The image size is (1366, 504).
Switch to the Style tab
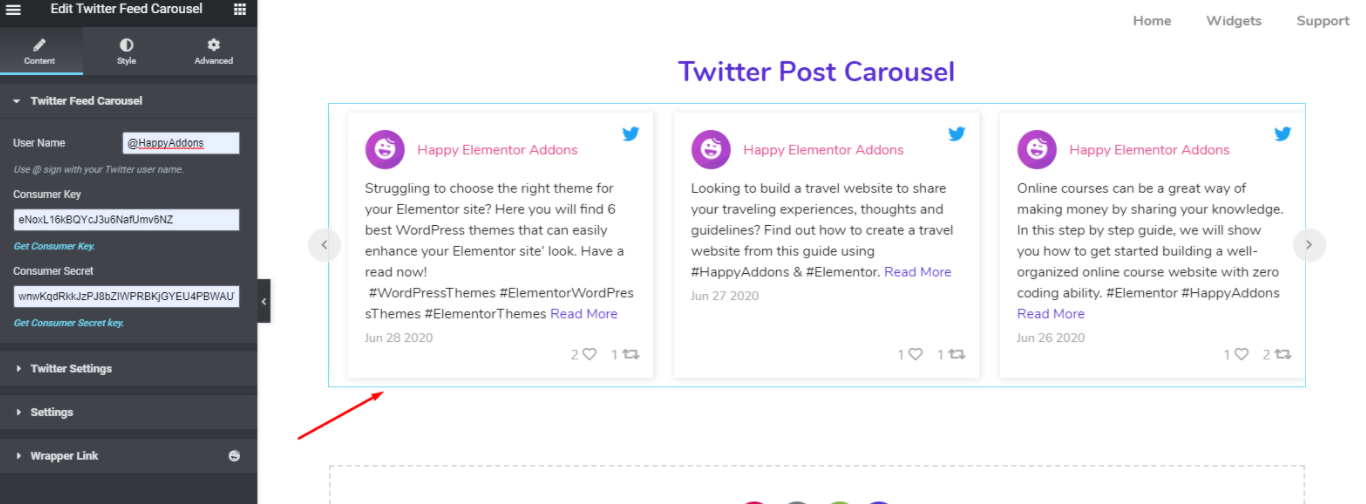(x=126, y=52)
